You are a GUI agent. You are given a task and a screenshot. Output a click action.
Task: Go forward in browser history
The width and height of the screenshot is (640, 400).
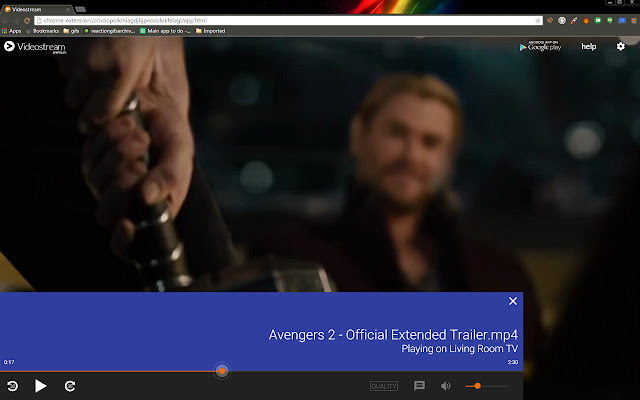[16, 20]
